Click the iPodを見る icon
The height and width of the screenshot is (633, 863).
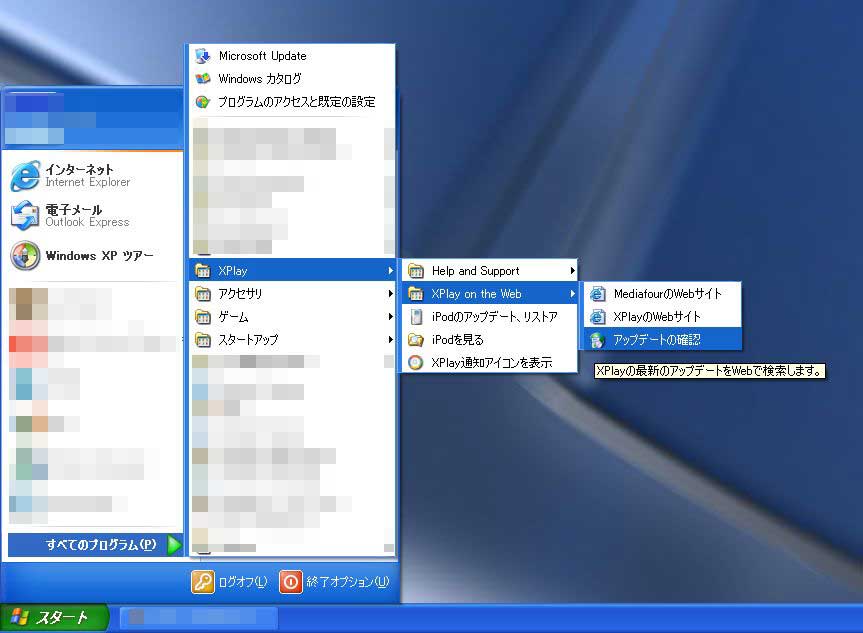pos(416,340)
